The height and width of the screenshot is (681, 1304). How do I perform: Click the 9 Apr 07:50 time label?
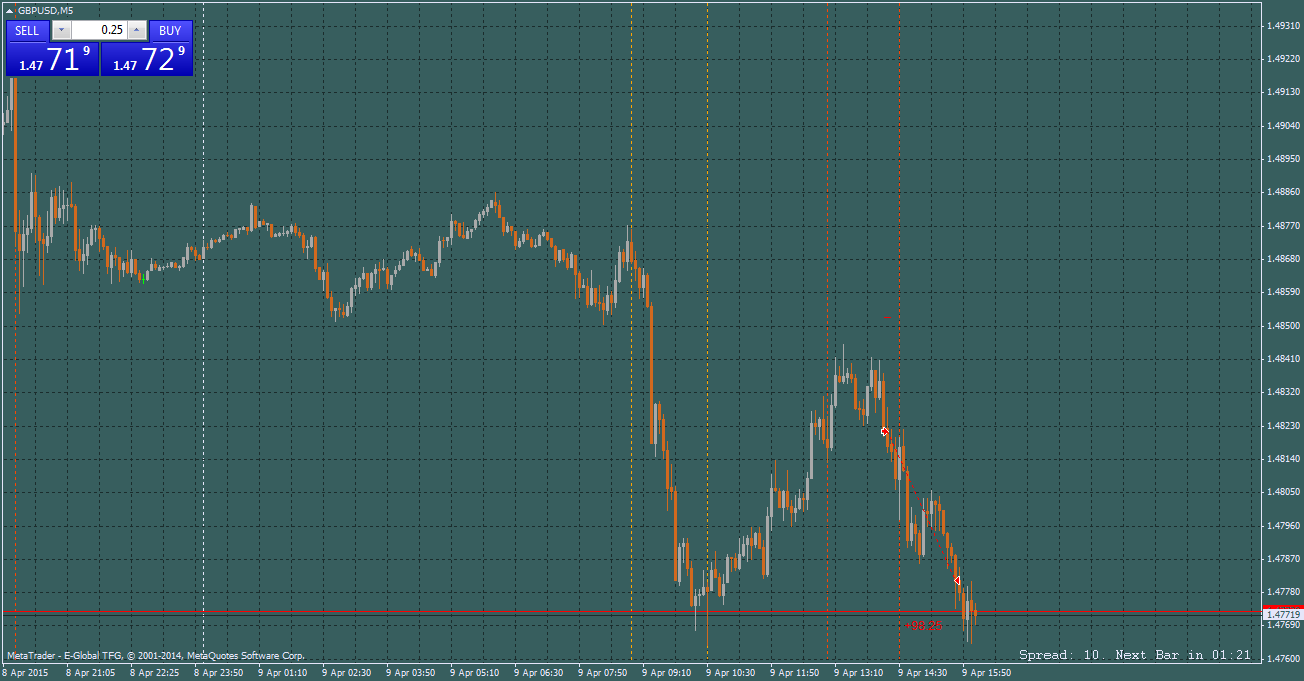603,673
